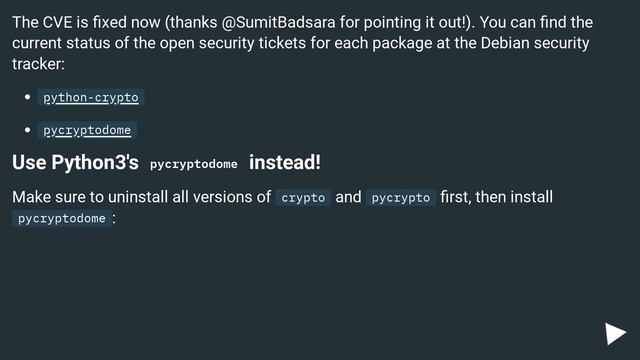Screen dimensions: 640x360
Task: Click the word 'and' between code snippets
Action: click(348, 197)
